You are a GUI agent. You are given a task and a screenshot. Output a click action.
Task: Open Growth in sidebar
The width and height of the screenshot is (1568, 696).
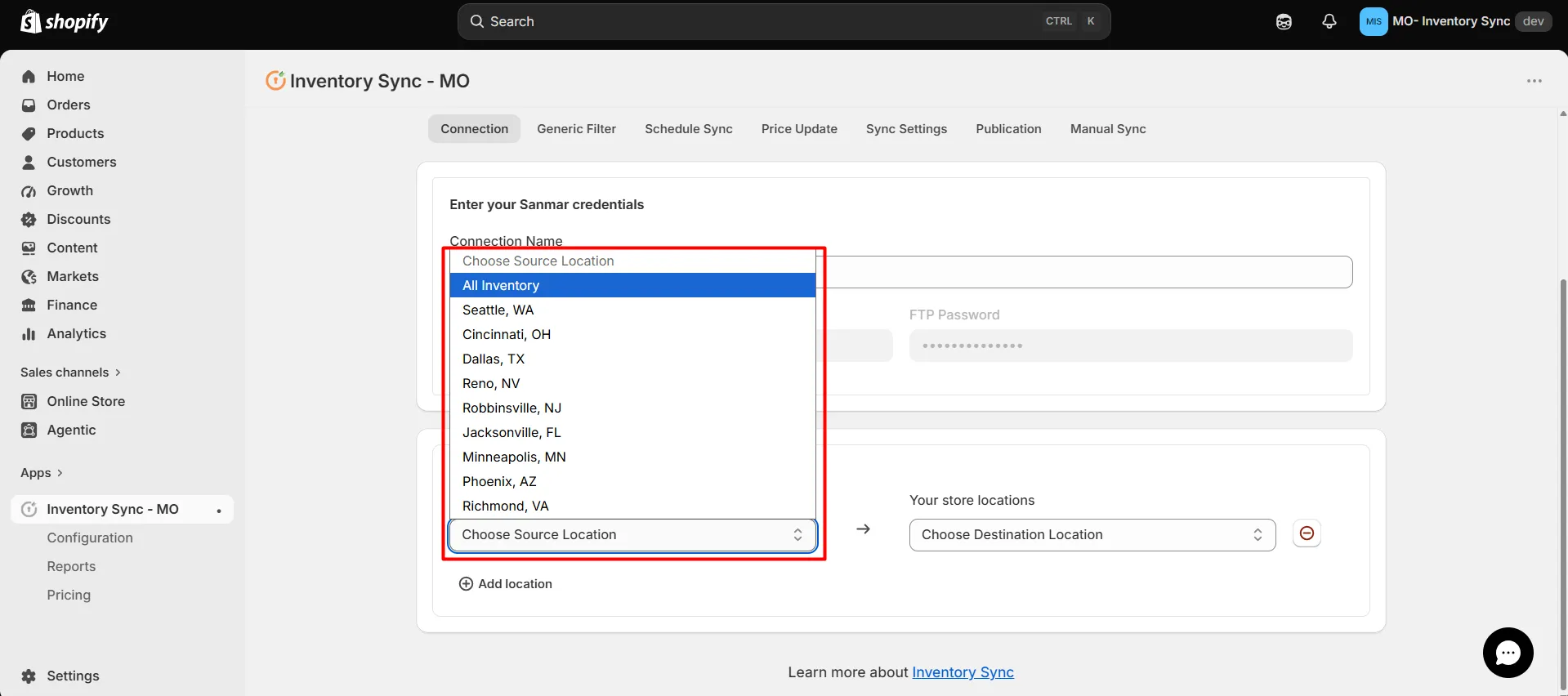point(70,190)
